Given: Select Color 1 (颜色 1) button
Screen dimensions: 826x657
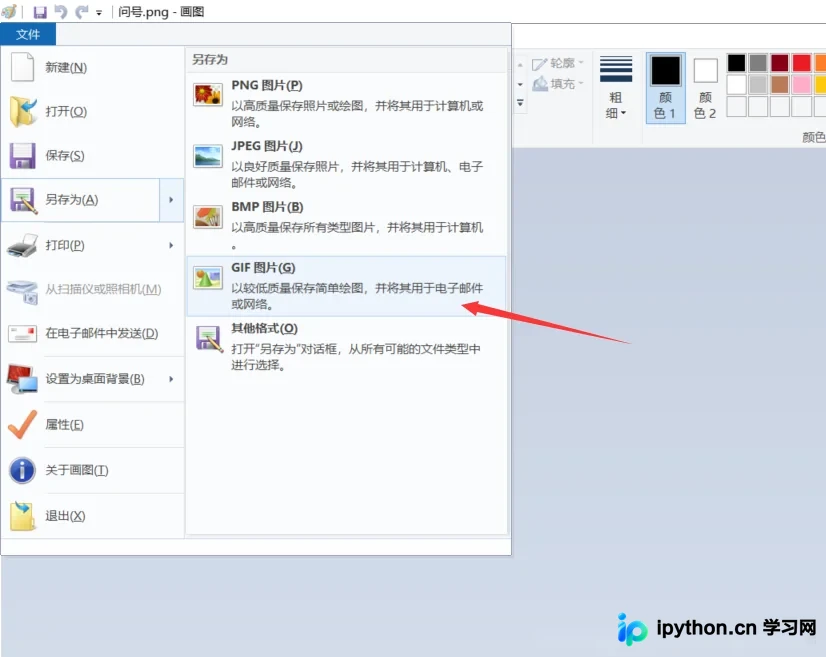Looking at the screenshot, I should coord(666,88).
